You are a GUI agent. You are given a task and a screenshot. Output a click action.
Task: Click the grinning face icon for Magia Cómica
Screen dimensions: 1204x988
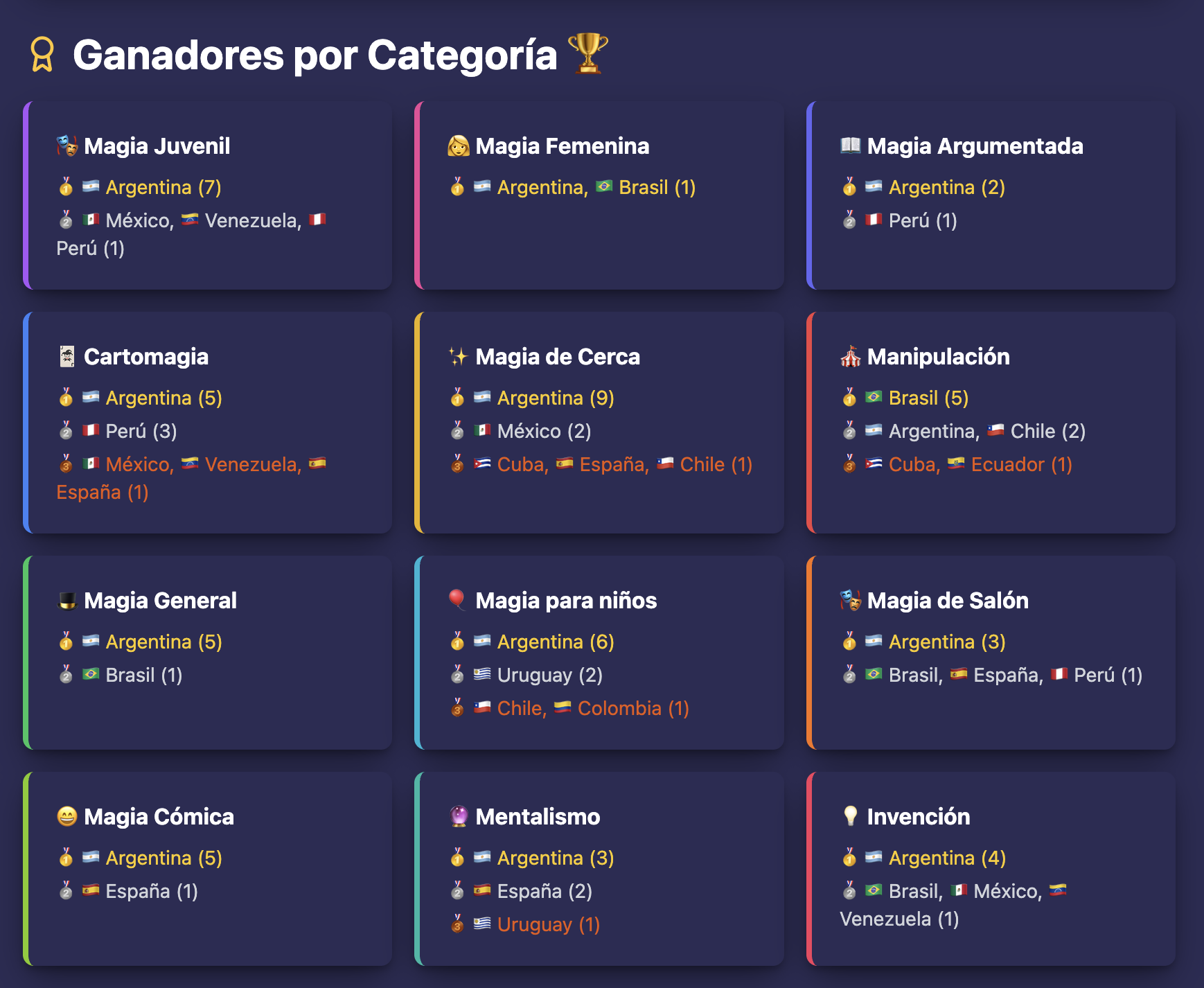(67, 816)
